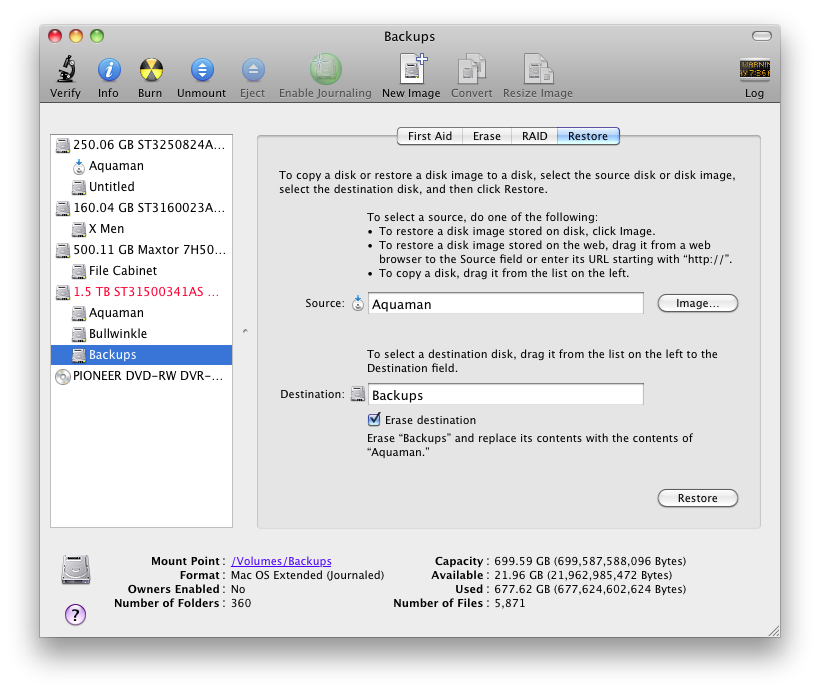
Task: Click the Verify microscope icon
Action: point(66,70)
